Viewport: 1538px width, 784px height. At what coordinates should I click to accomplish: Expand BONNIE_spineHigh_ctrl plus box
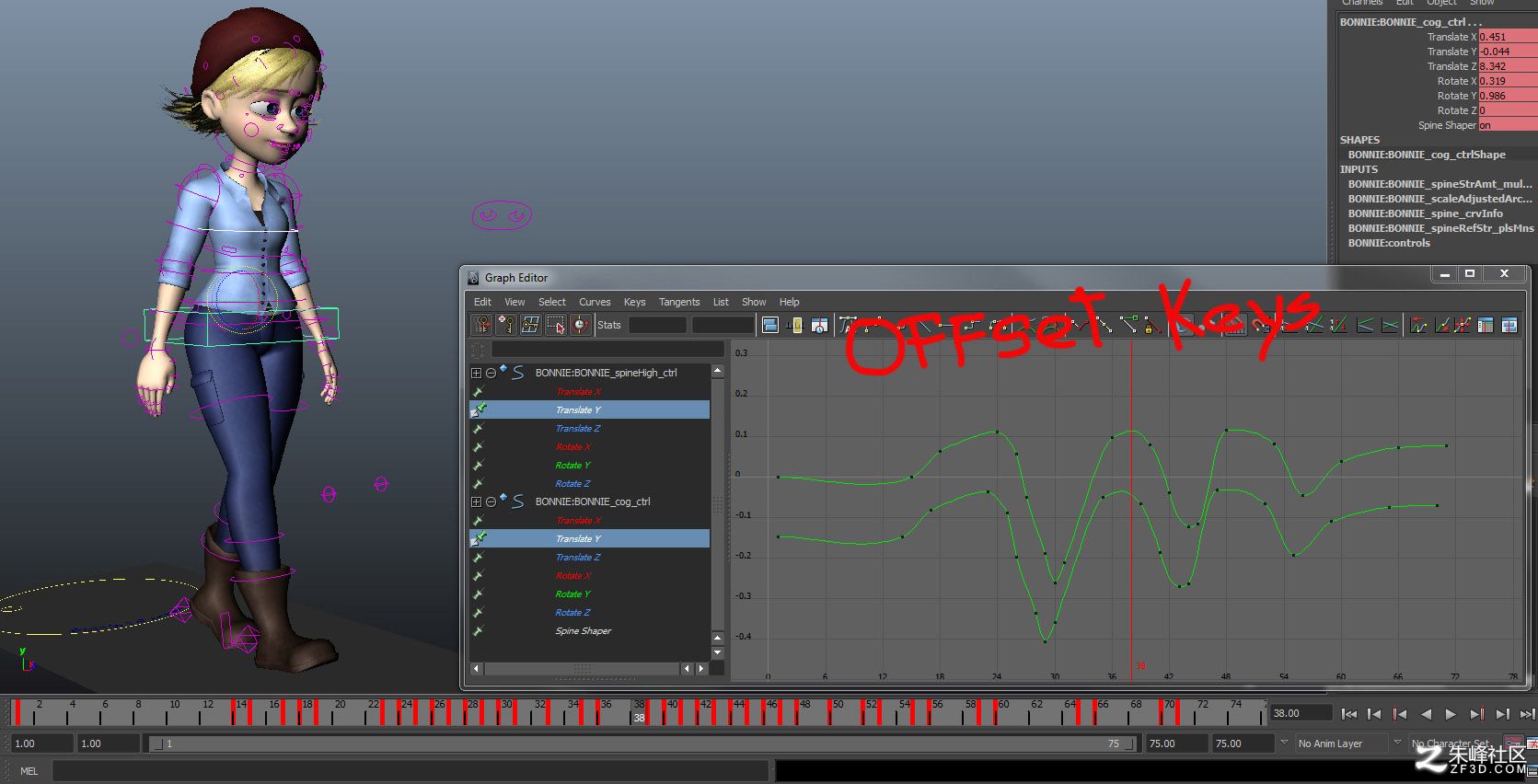(476, 373)
